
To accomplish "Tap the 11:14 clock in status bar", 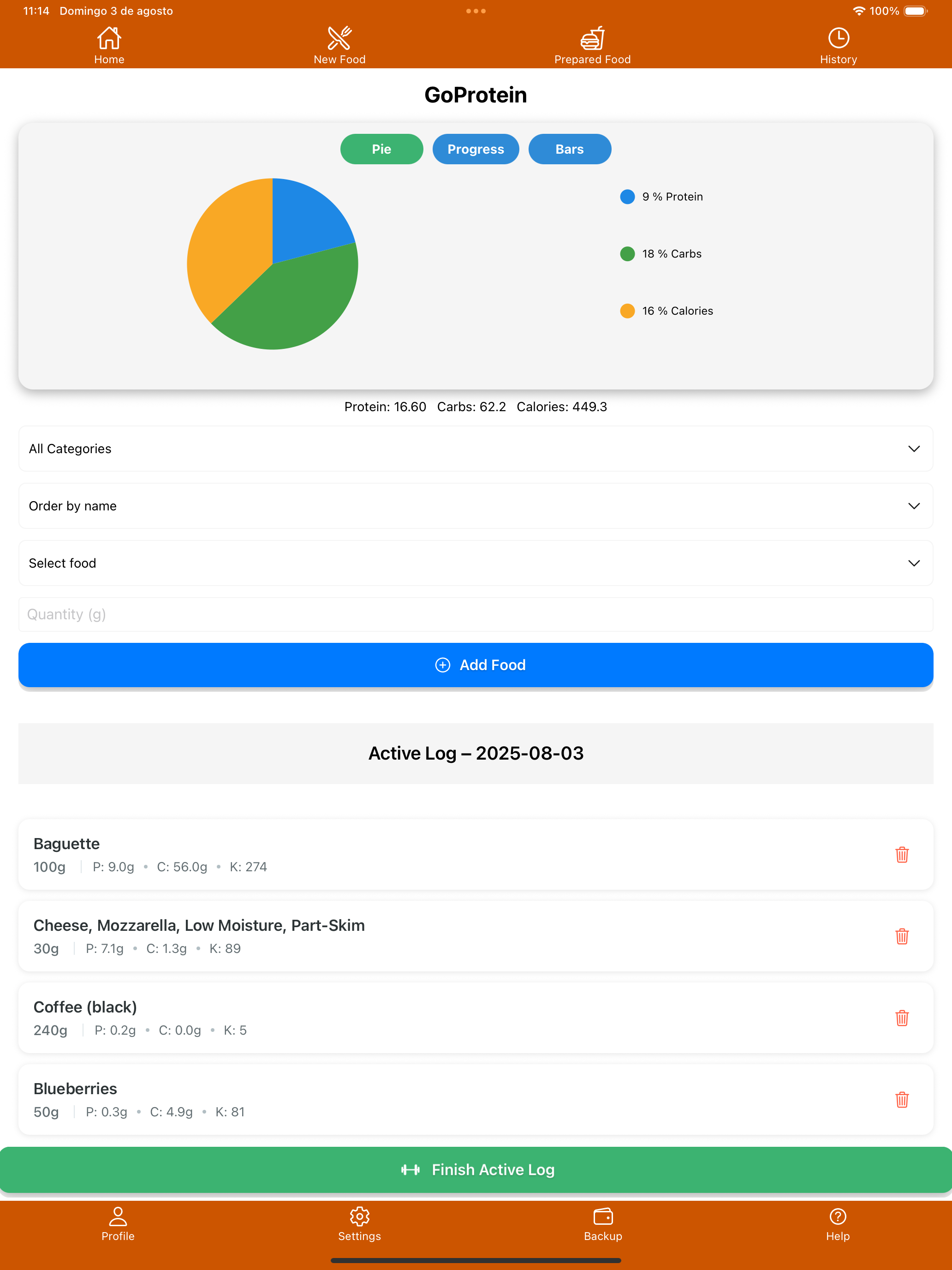I will 36,11.
